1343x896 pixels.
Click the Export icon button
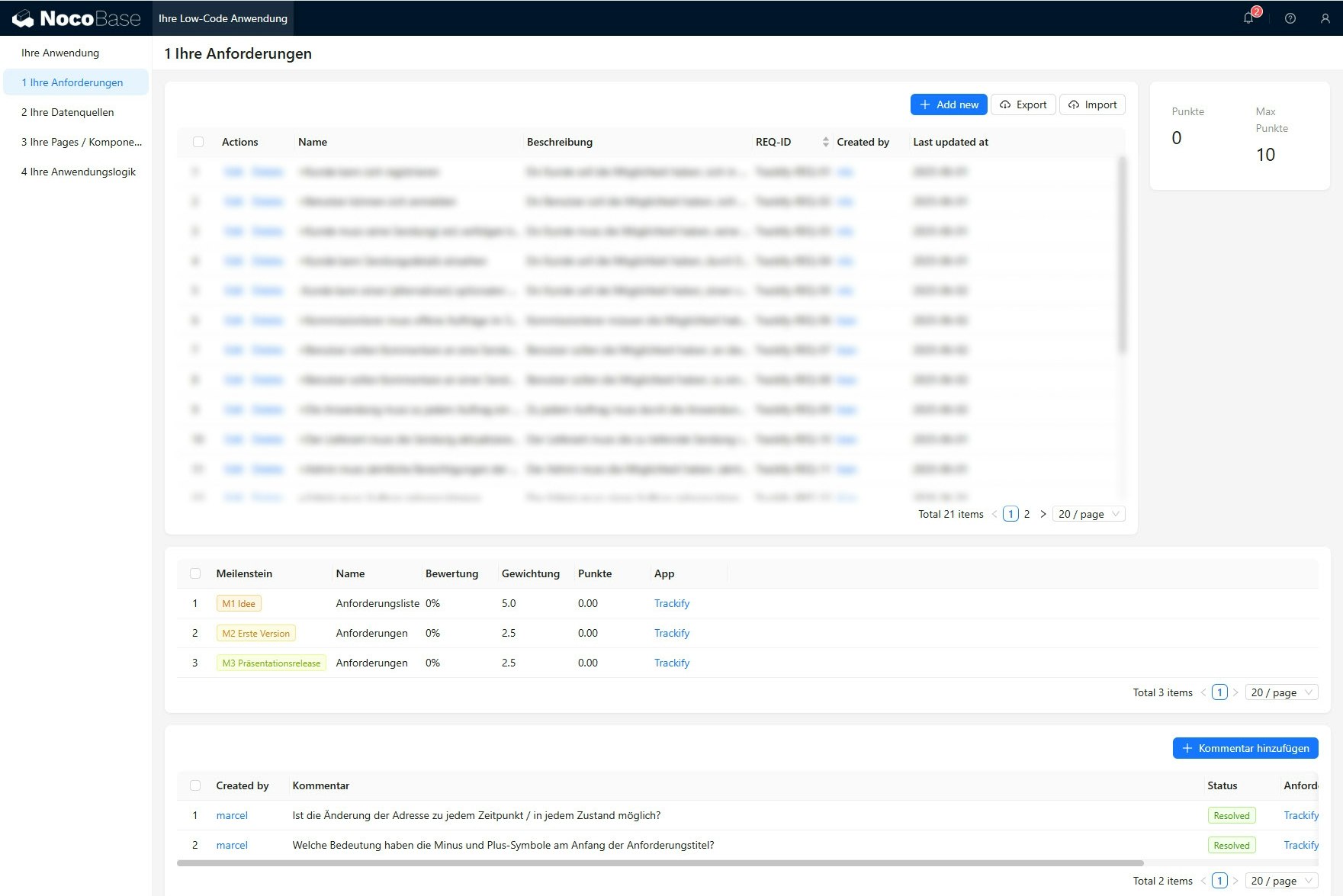[1005, 104]
